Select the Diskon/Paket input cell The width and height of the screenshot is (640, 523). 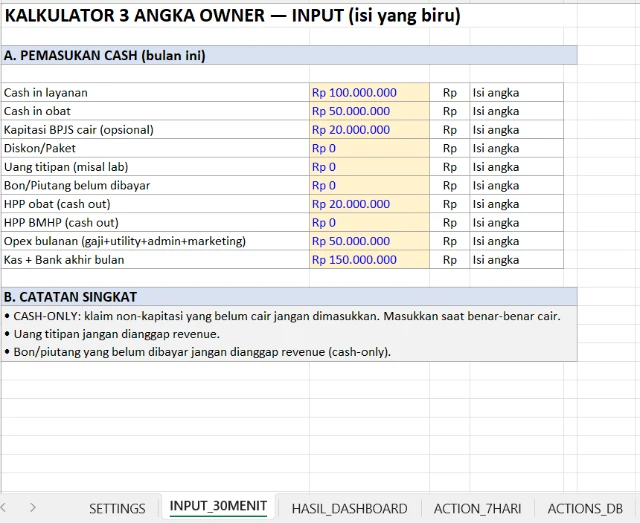(369, 148)
